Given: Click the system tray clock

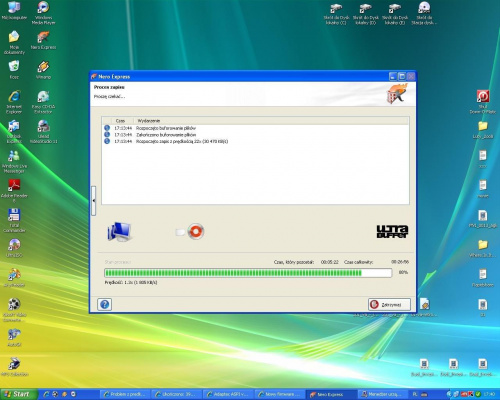Looking at the screenshot, I should [x=490, y=394].
